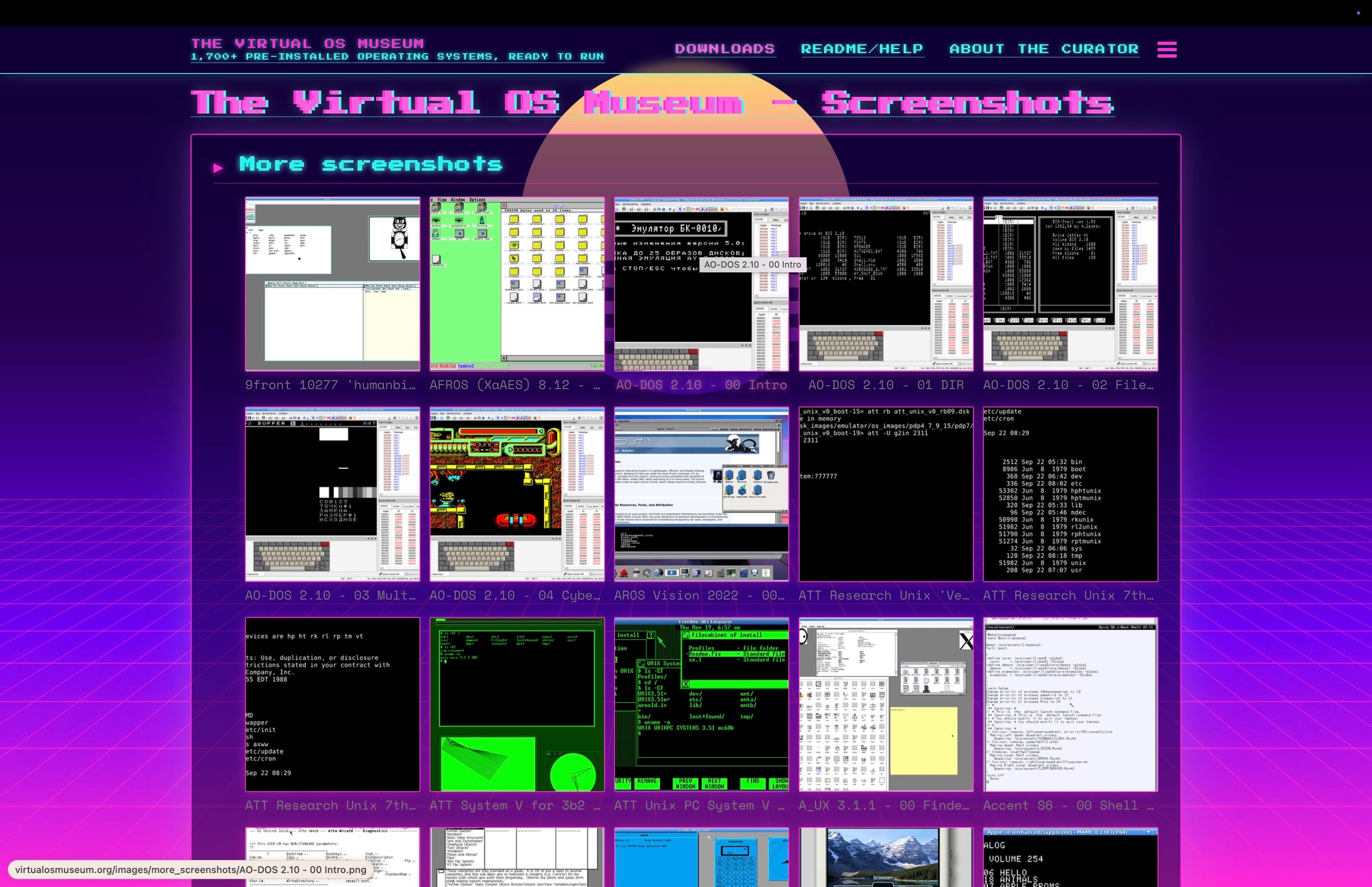Open About the Curator page
The height and width of the screenshot is (887, 1372).
(1044, 49)
